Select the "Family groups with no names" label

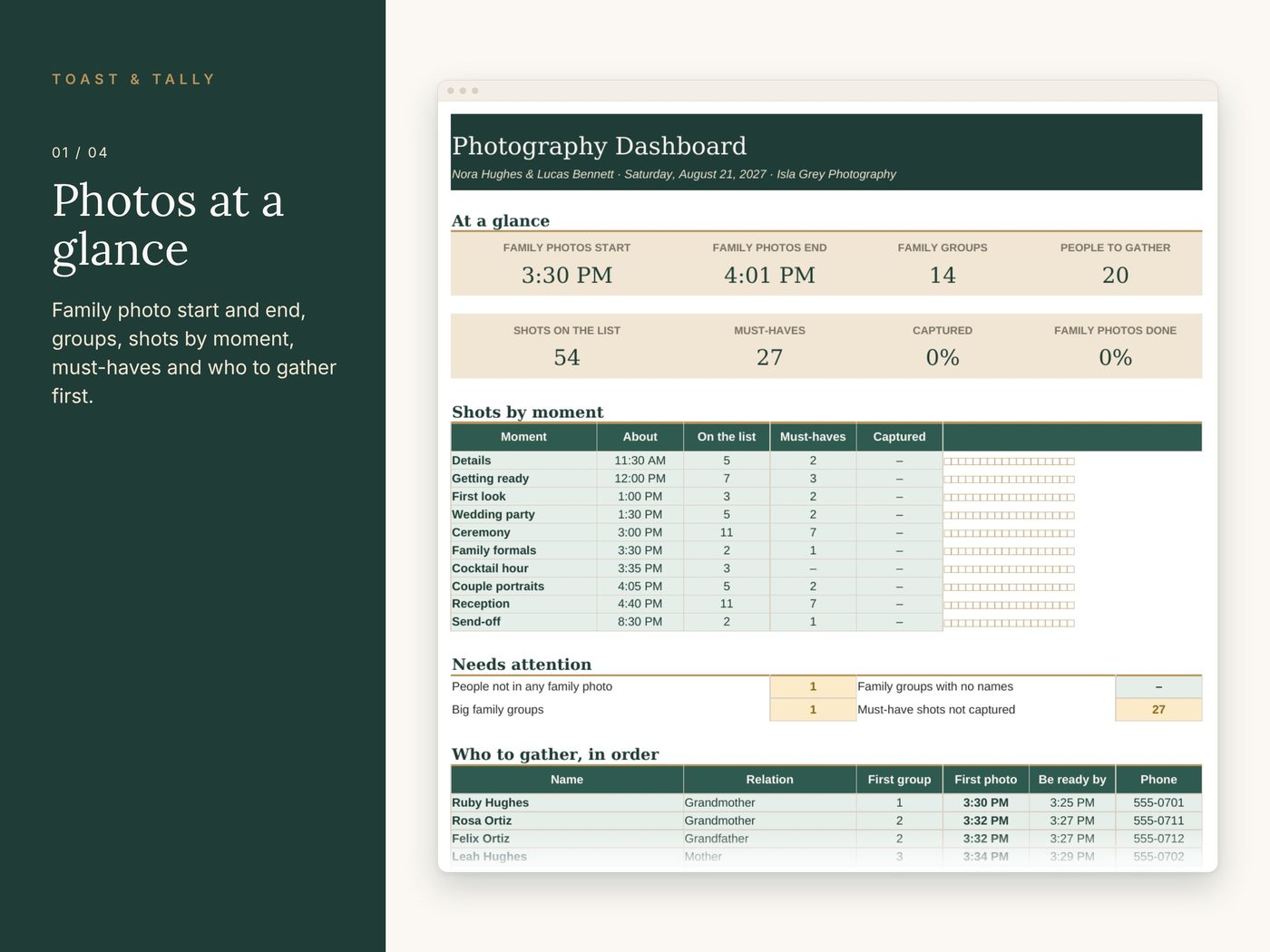point(935,686)
